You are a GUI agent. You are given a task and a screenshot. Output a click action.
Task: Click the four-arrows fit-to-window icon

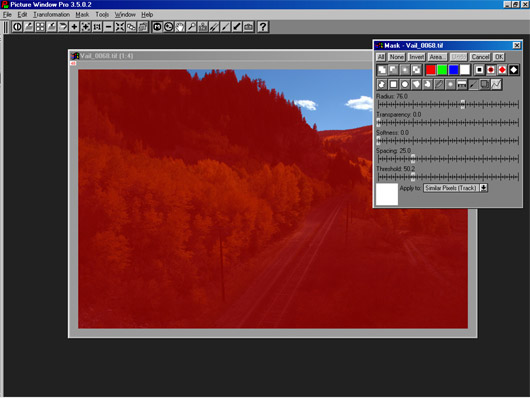tap(120, 27)
